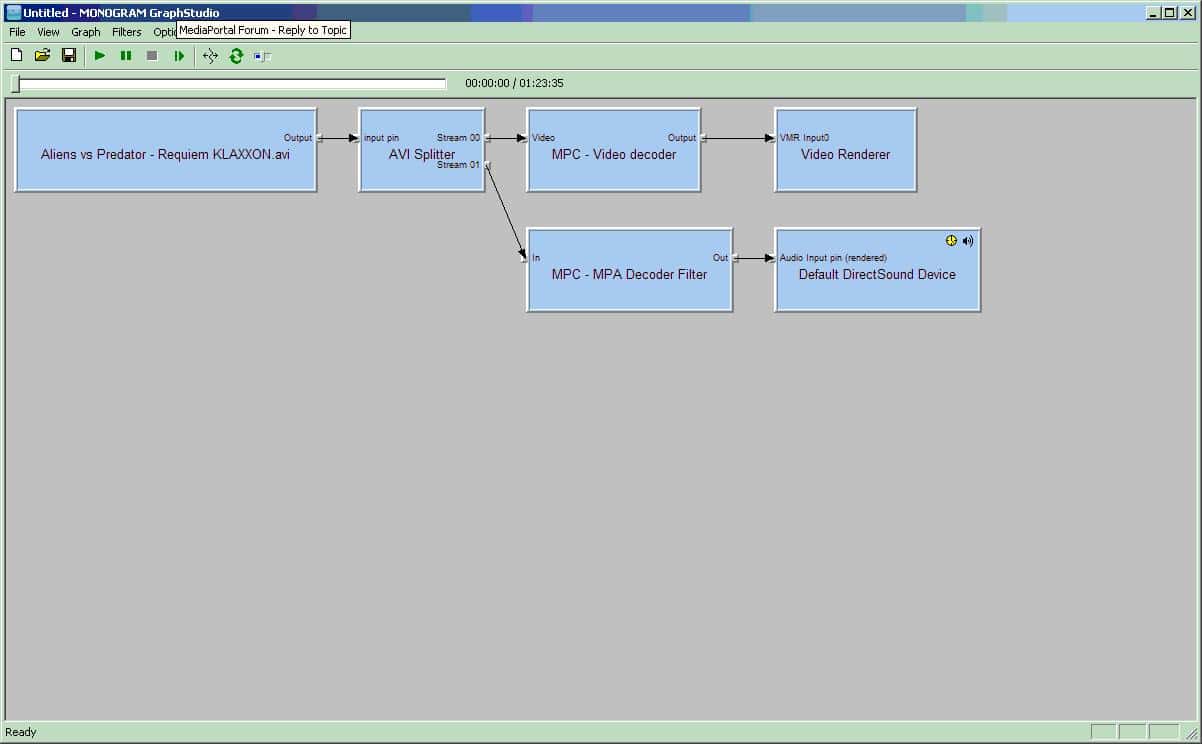Select the MPC - MPA Decoder Filter
The height and width of the screenshot is (744, 1202).
click(x=630, y=270)
